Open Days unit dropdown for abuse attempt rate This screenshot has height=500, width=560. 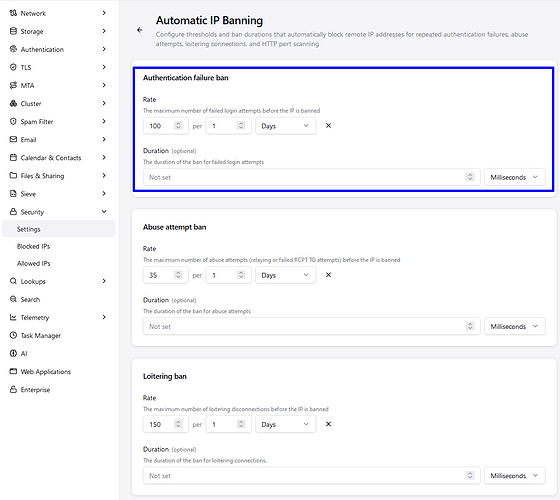[285, 275]
